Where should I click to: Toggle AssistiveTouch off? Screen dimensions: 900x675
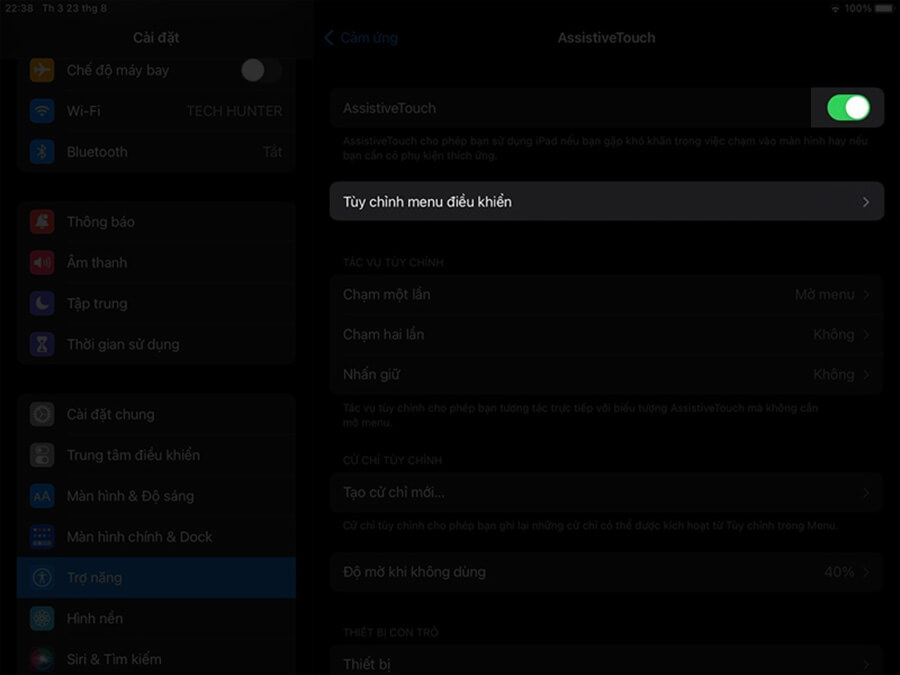coord(847,107)
